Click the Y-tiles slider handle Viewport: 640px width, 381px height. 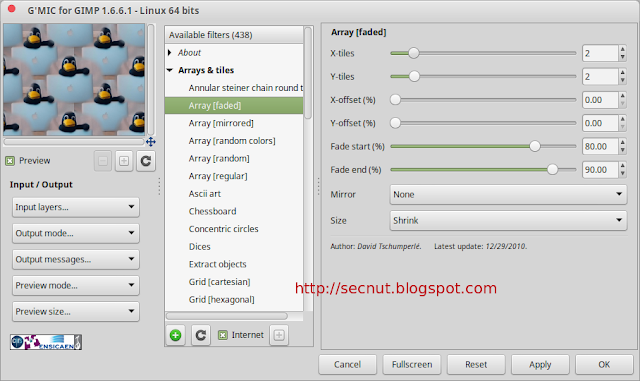click(x=414, y=76)
